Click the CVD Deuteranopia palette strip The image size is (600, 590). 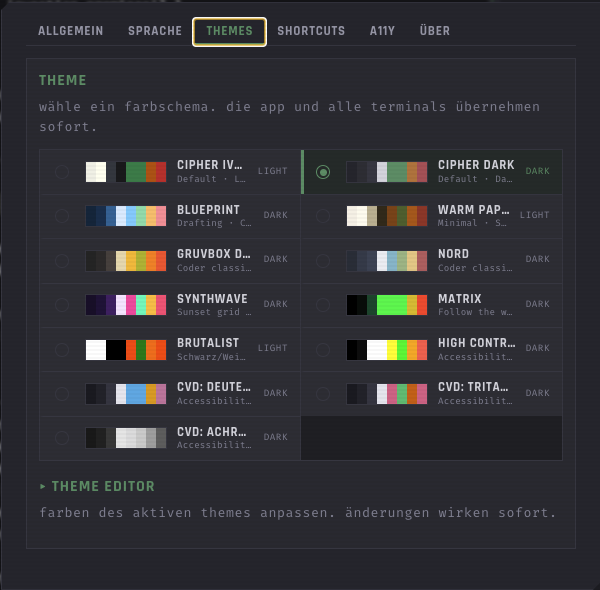tap(126, 393)
